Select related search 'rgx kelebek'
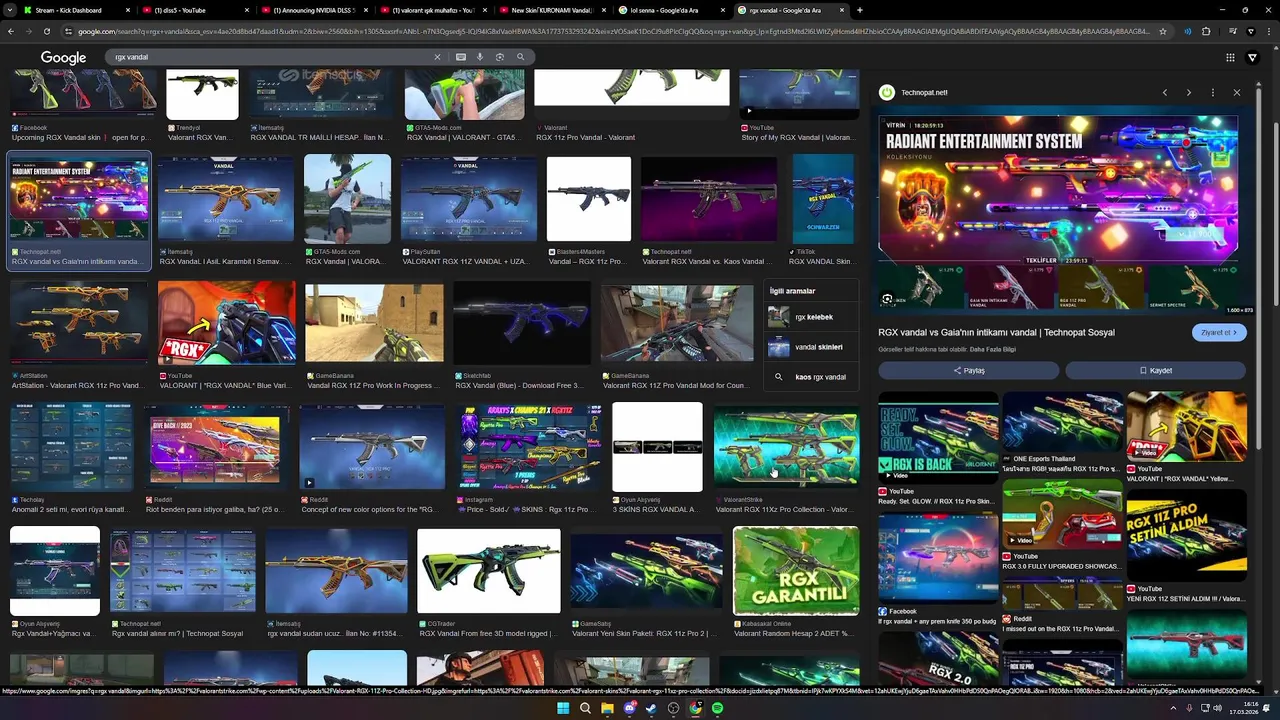Image resolution: width=1280 pixels, height=720 pixels. (811, 317)
